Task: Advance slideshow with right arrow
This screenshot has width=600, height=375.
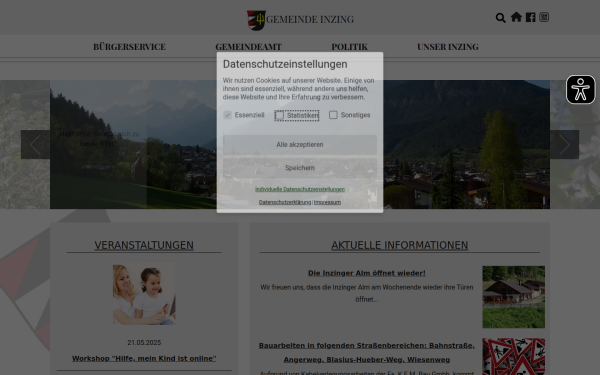Action: click(564, 145)
